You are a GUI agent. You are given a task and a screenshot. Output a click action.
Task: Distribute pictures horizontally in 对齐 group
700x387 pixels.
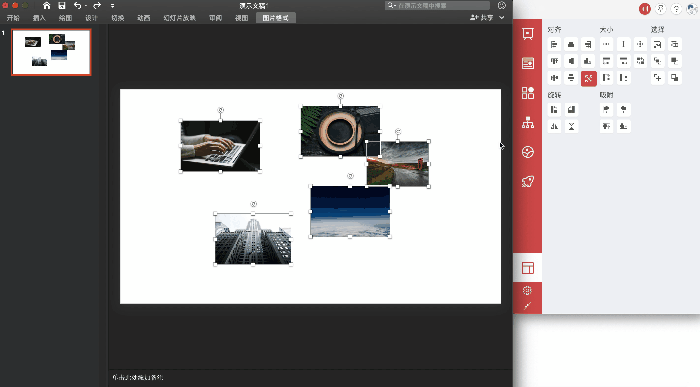554,78
